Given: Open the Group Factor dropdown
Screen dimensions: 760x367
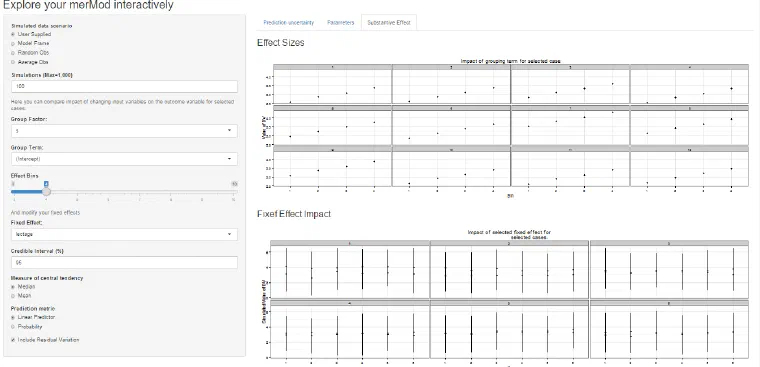Looking at the screenshot, I should pyautogui.click(x=124, y=131).
